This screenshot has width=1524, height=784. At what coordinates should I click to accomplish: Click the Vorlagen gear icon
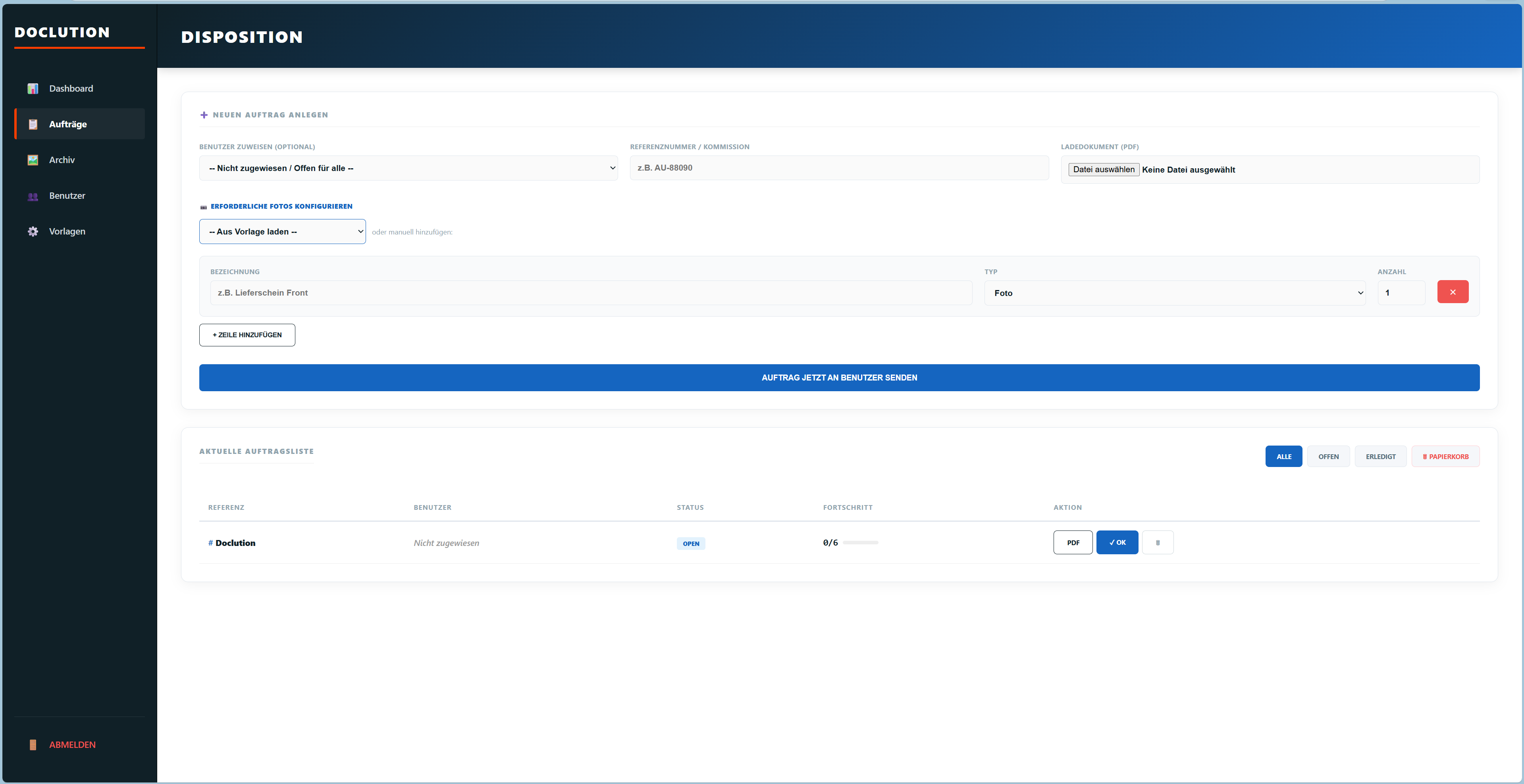(33, 232)
